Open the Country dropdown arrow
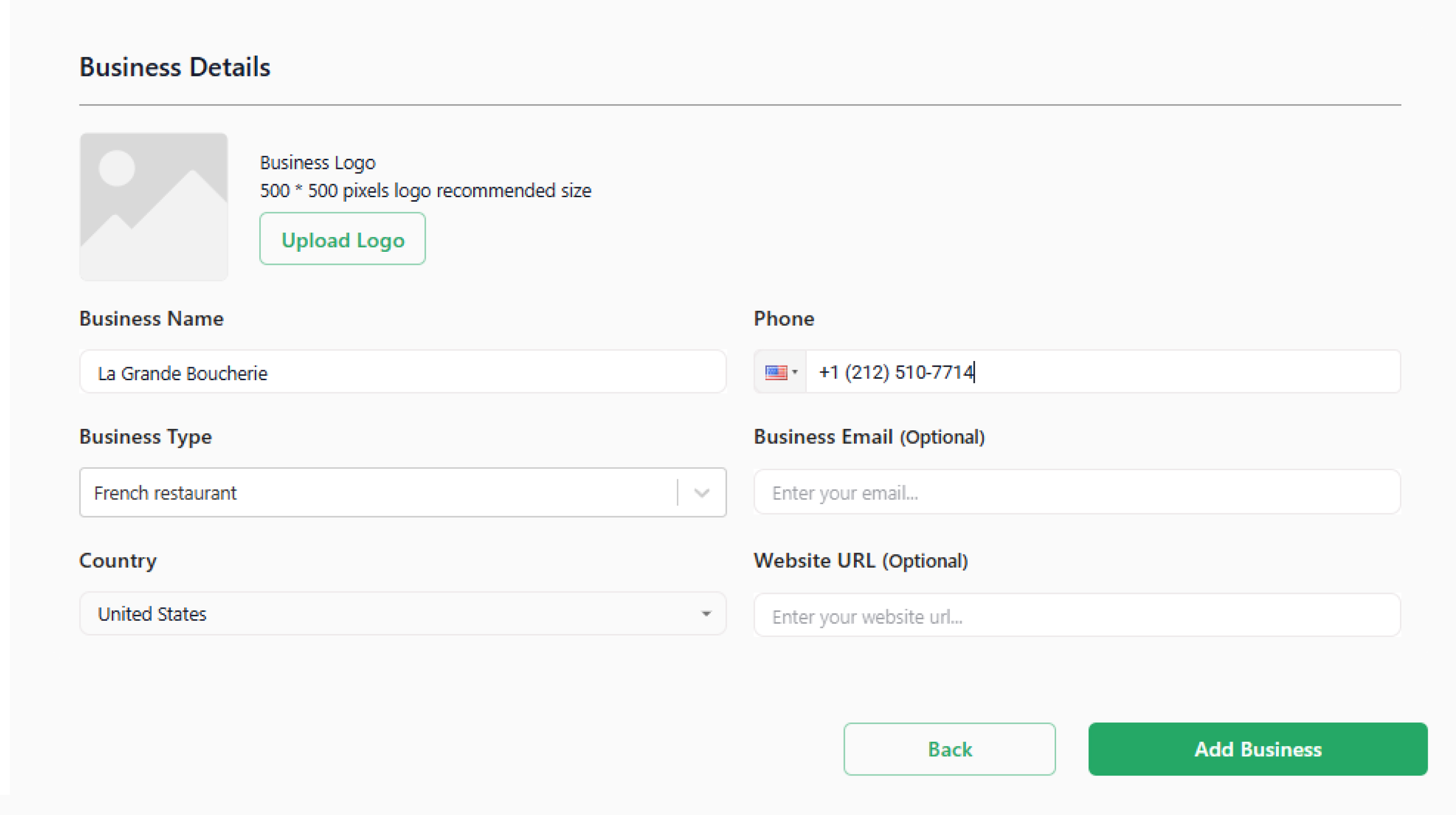1456x815 pixels. coord(706,614)
